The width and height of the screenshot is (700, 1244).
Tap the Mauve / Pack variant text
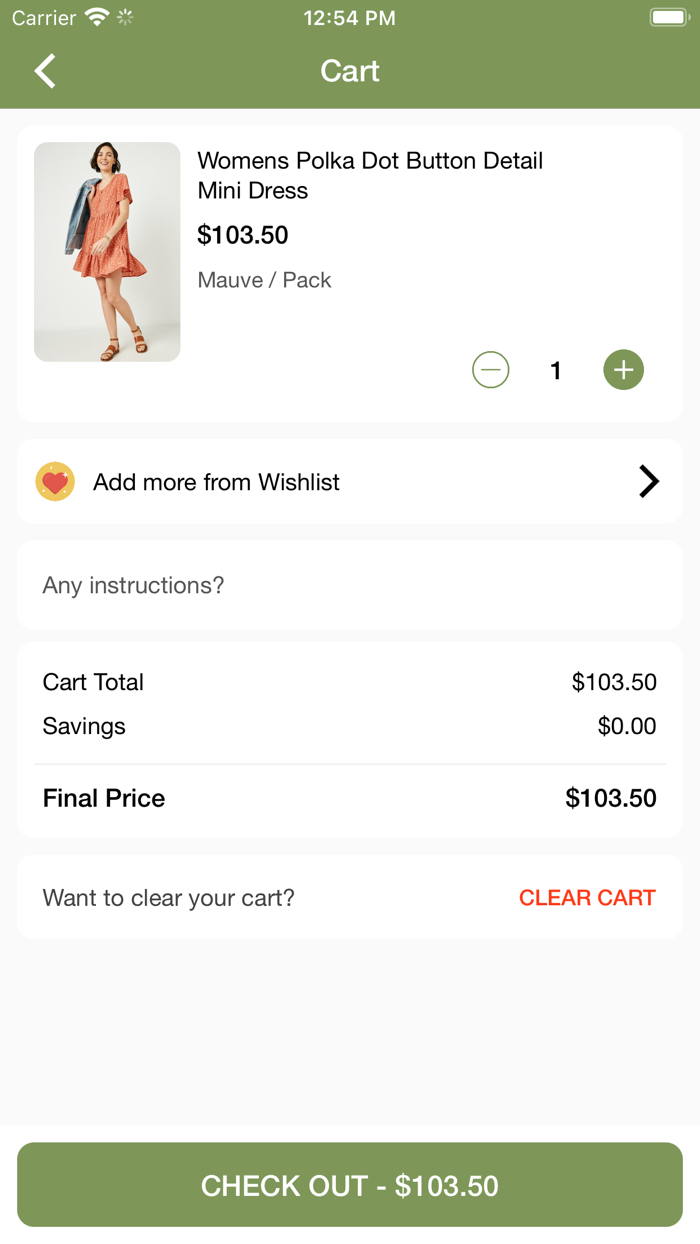pyautogui.click(x=264, y=280)
